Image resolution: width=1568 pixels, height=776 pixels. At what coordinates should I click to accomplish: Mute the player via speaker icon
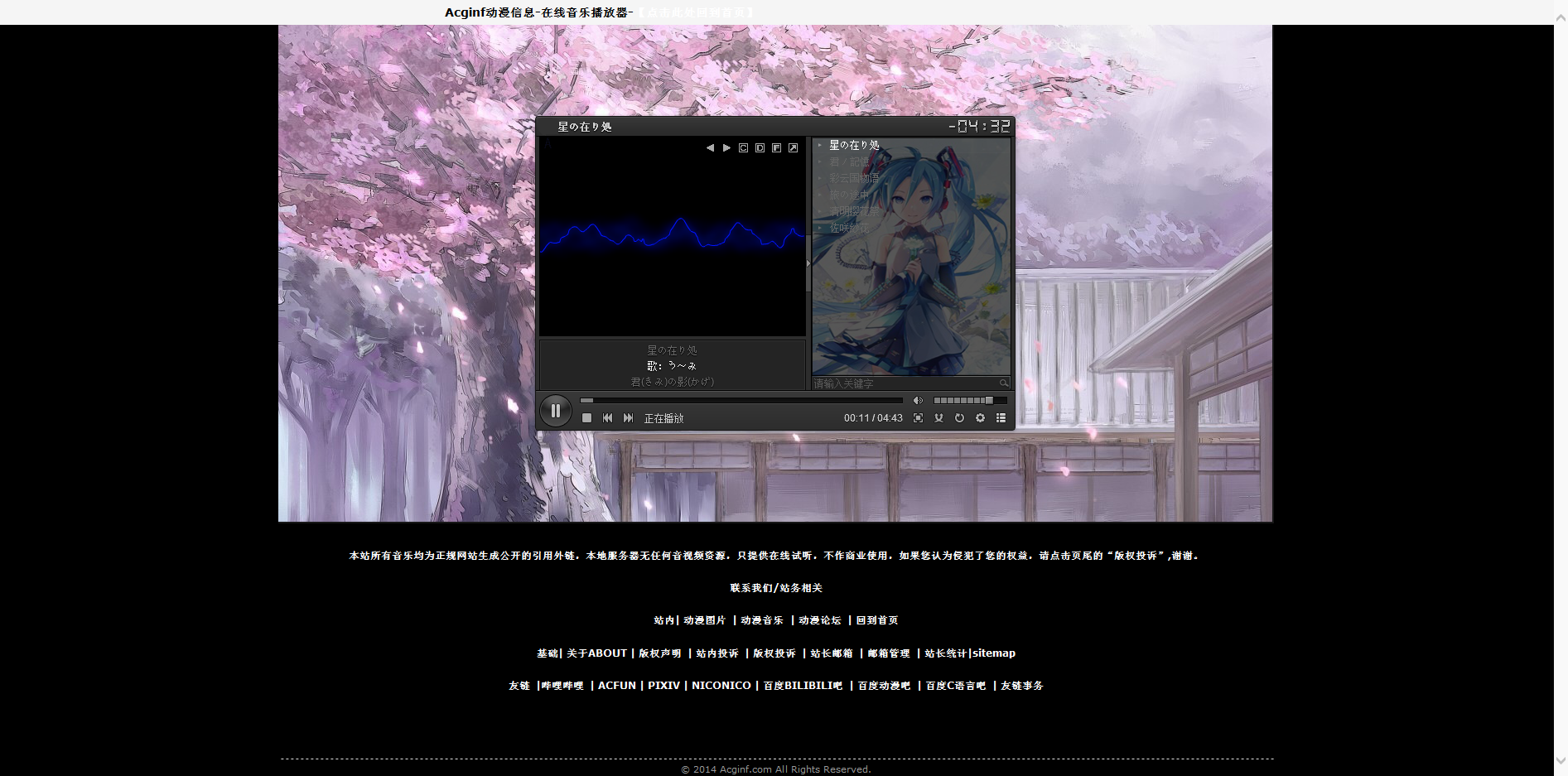(918, 401)
